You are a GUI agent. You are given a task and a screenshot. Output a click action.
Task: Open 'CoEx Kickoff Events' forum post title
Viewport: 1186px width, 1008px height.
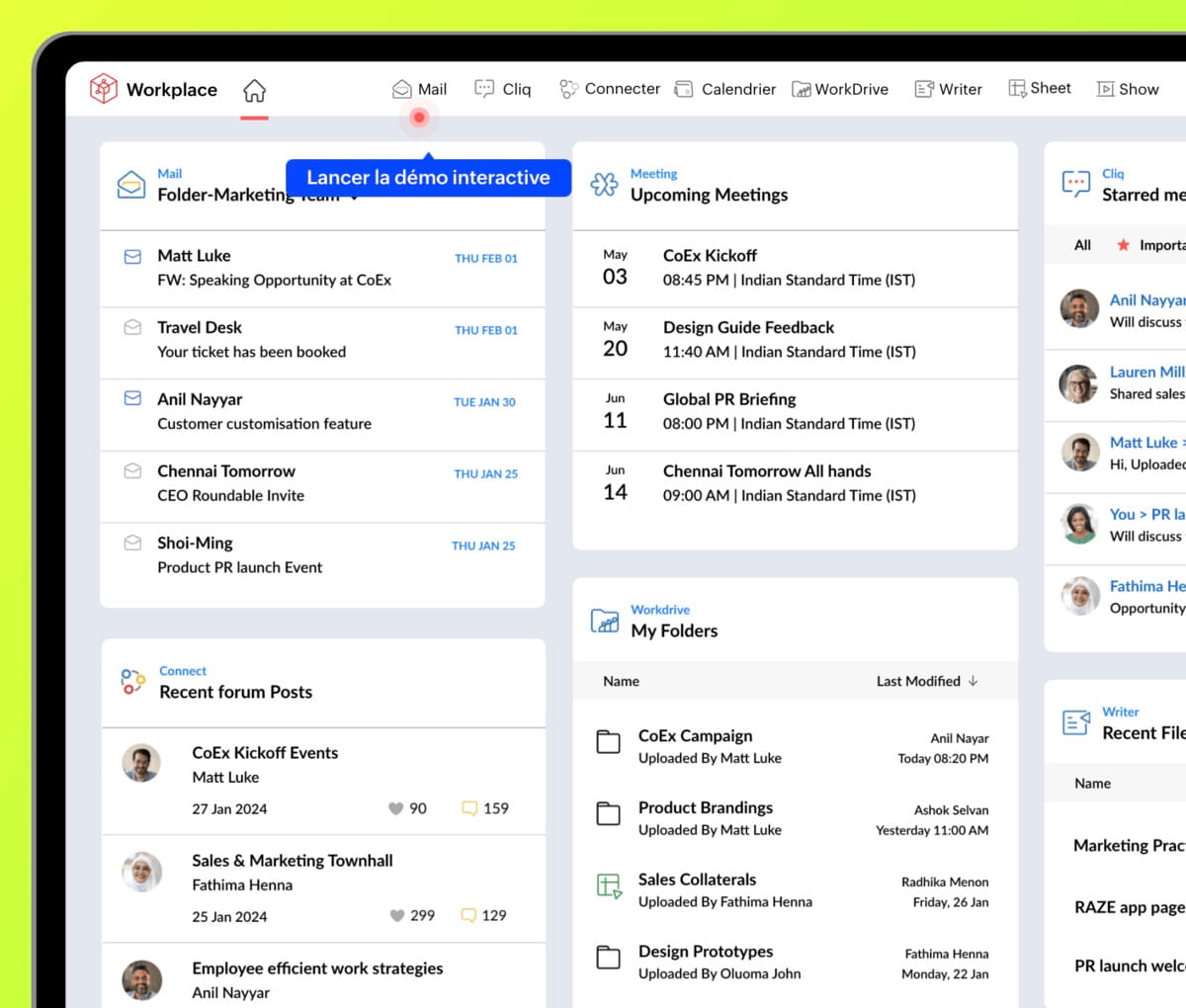pos(265,753)
